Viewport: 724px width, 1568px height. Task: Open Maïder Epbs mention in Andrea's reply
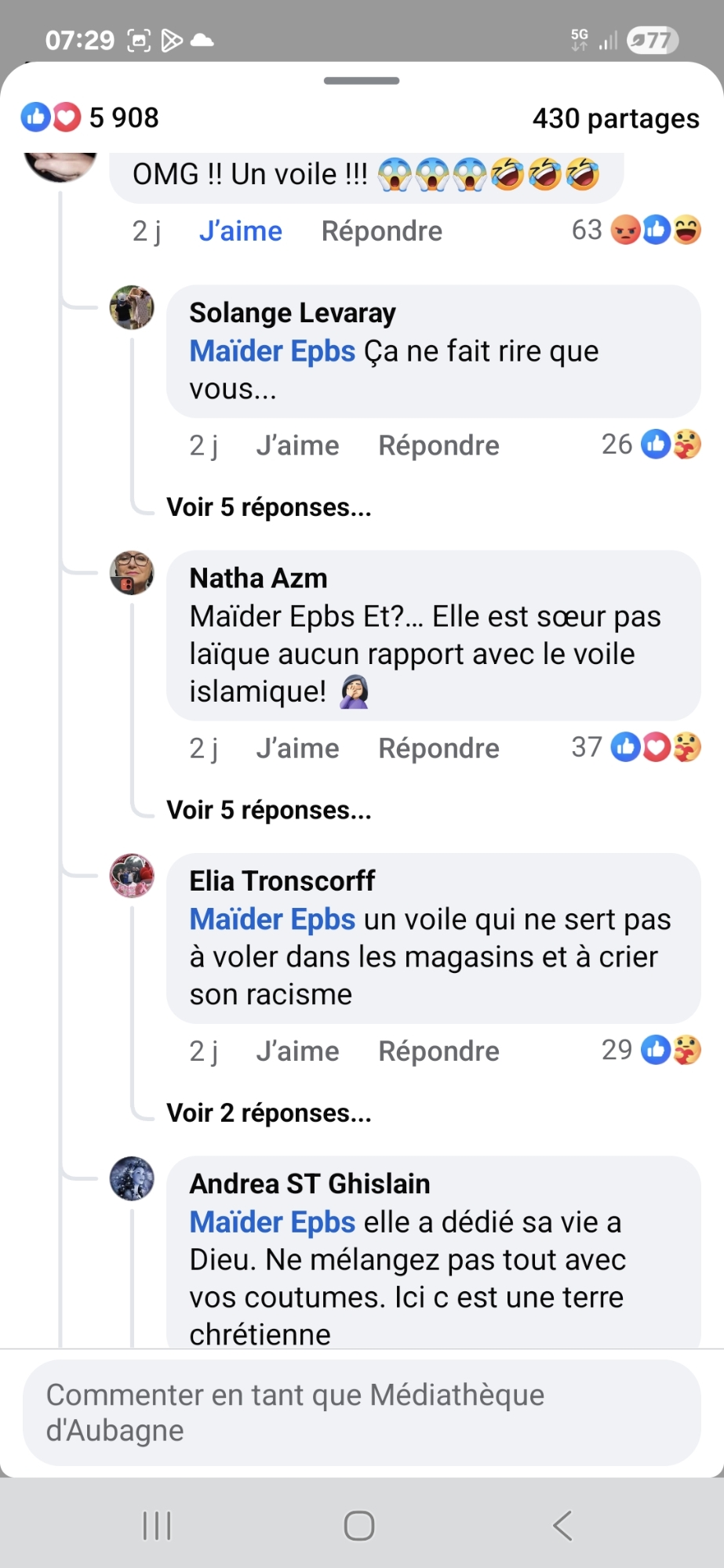[272, 1222]
